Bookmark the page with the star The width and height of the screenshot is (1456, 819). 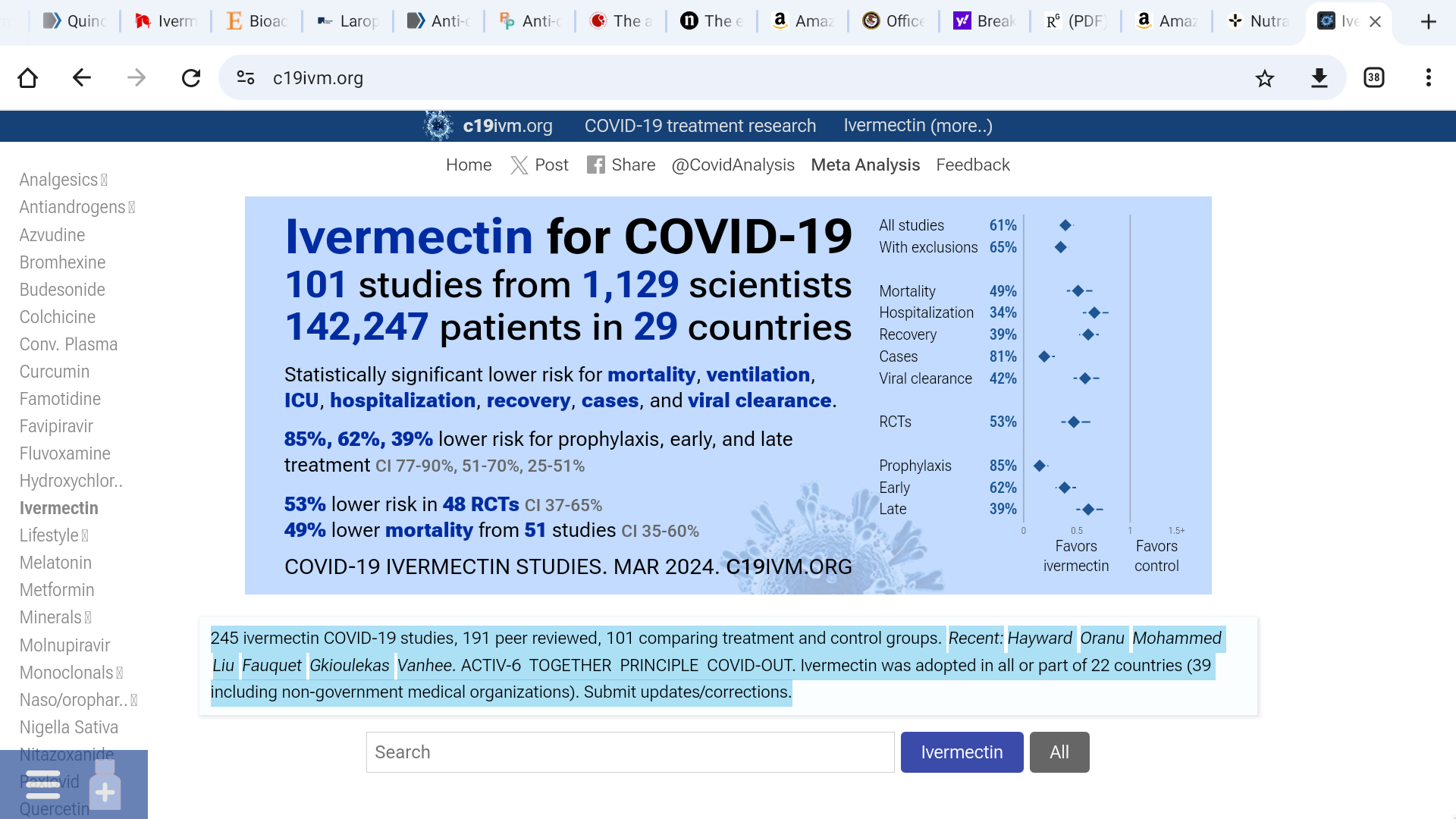[1265, 77]
